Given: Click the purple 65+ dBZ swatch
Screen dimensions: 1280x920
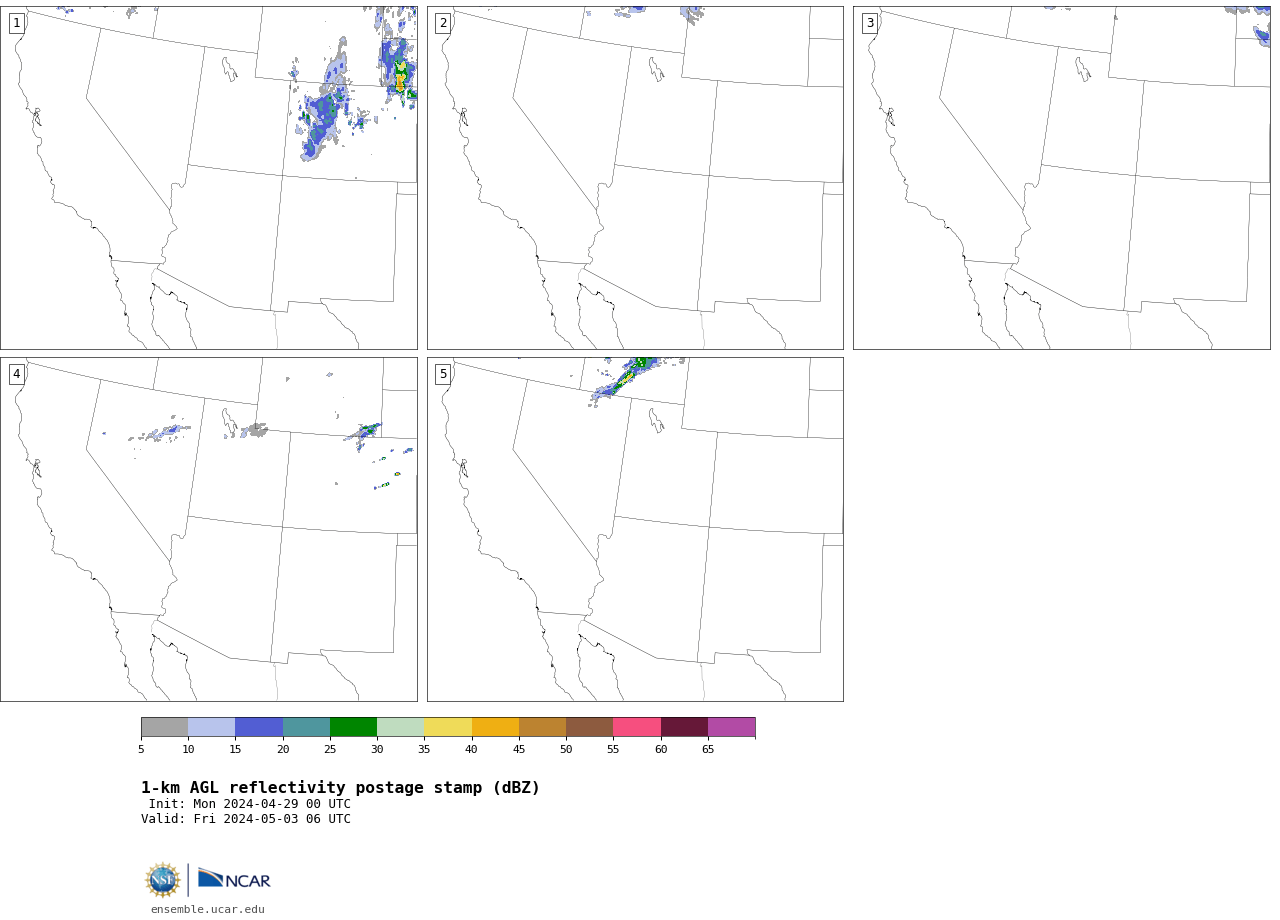Looking at the screenshot, I should click(x=732, y=727).
